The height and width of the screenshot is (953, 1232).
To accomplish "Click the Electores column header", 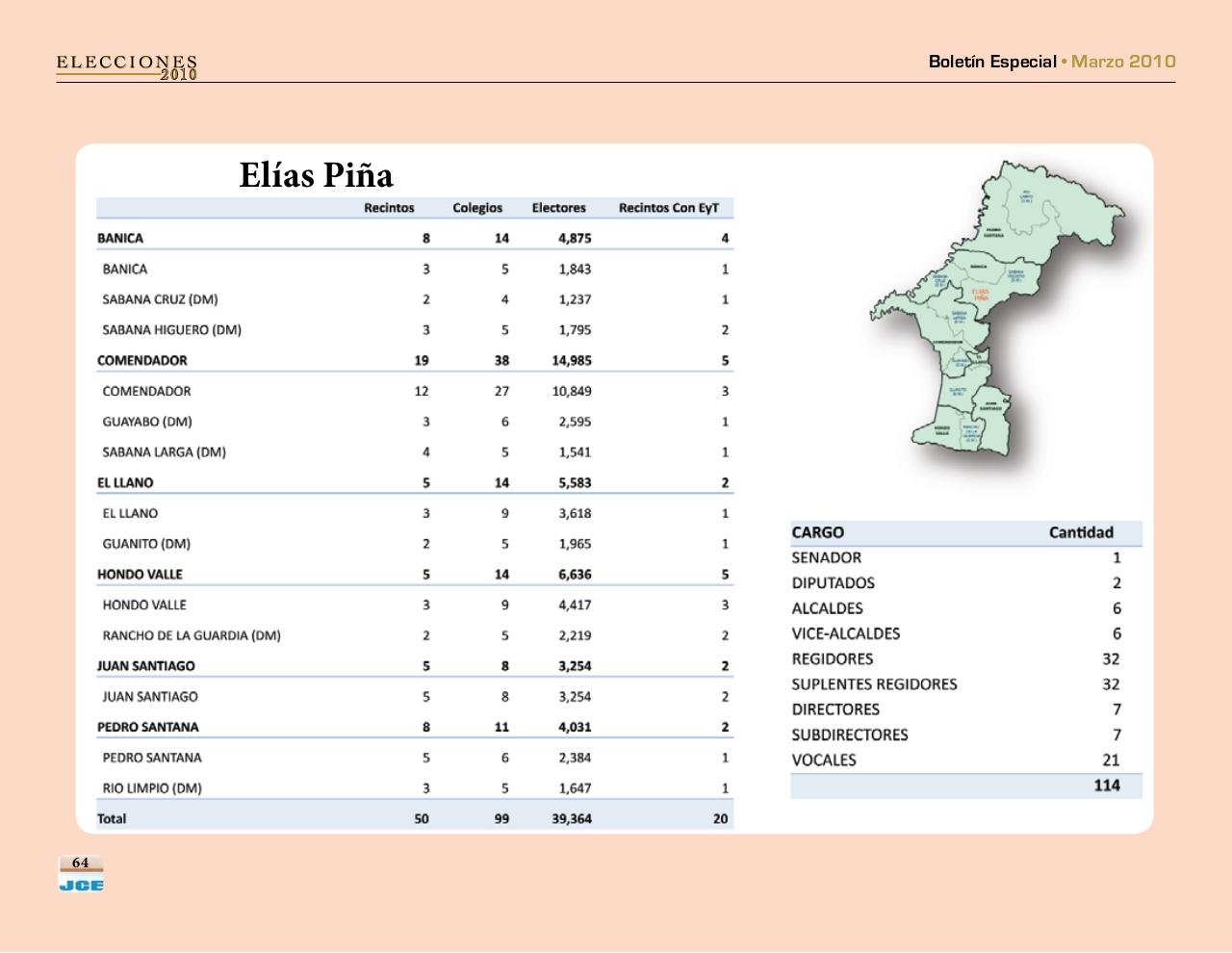I will [x=558, y=208].
